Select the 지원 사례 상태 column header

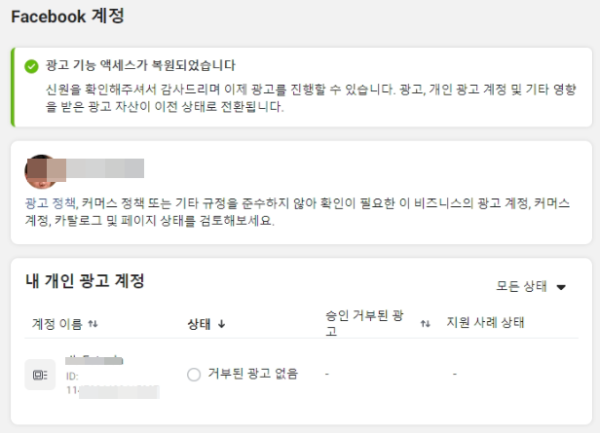(485, 322)
